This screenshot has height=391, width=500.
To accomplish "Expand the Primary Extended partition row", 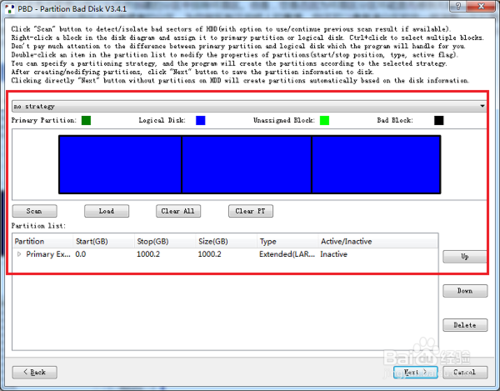I will [19, 254].
